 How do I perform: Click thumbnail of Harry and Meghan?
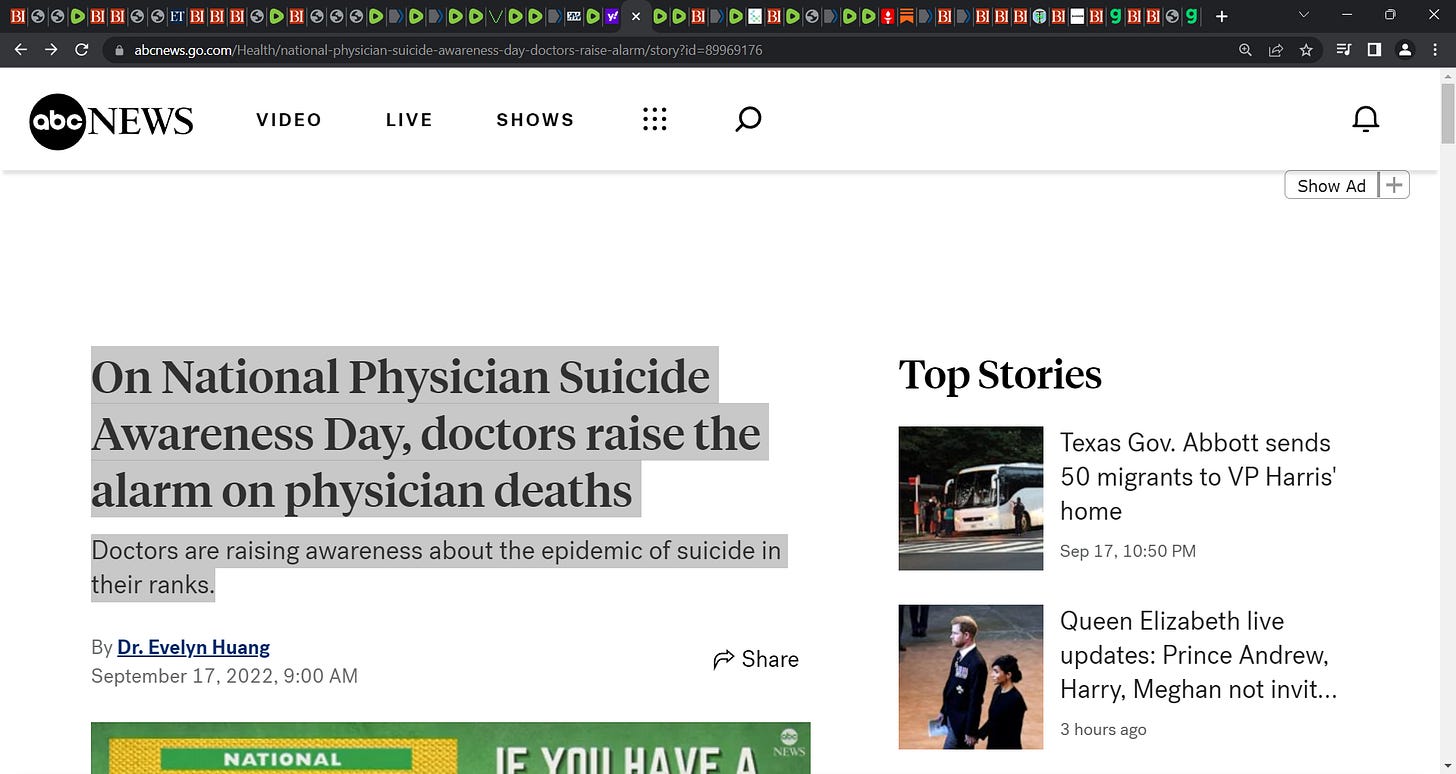pyautogui.click(x=970, y=676)
